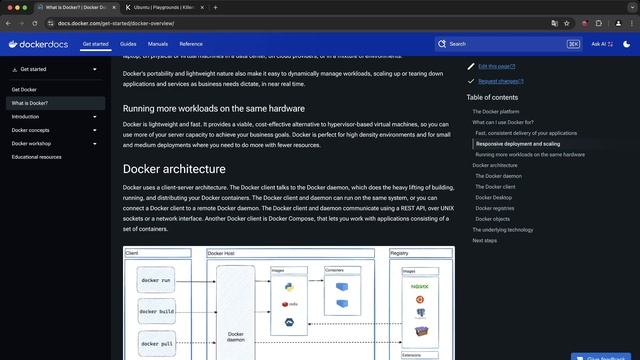Jump to Docker Desktop TOC entry
The height and width of the screenshot is (360, 640).
493,198
